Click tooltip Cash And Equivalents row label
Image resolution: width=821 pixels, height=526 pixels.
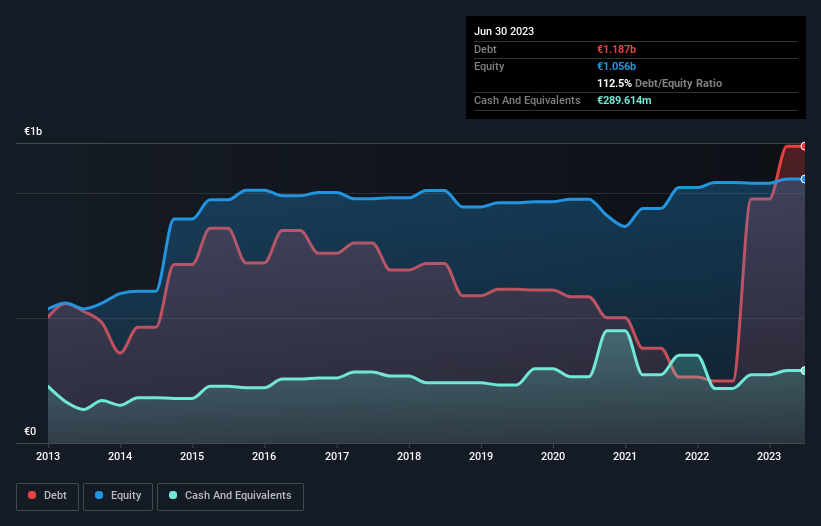pyautogui.click(x=527, y=100)
